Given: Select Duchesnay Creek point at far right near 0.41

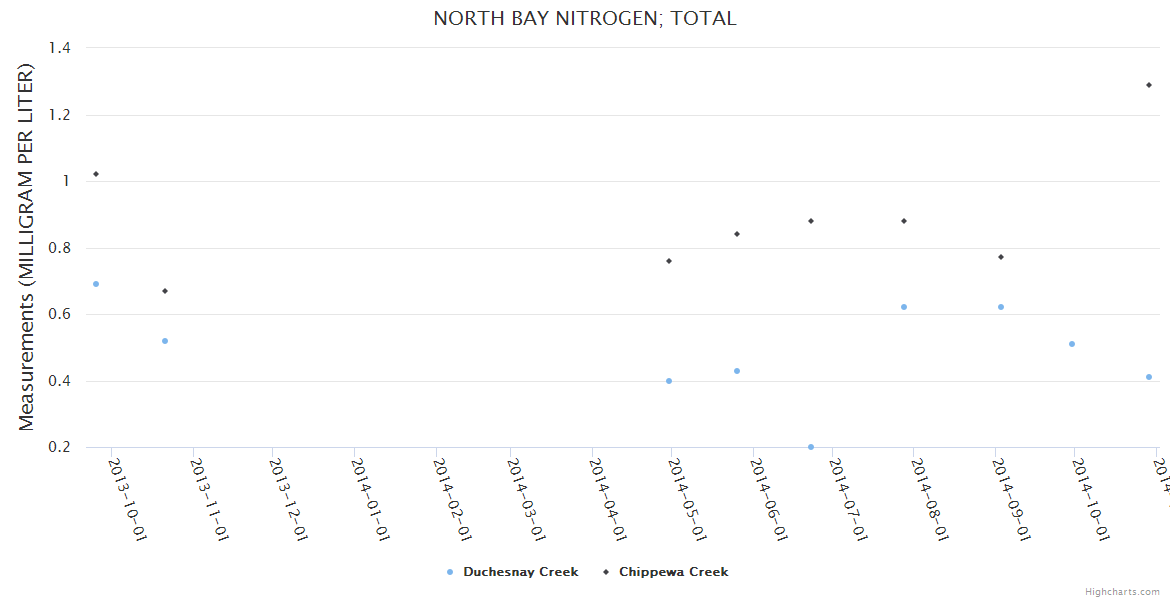Looking at the screenshot, I should (x=1149, y=377).
